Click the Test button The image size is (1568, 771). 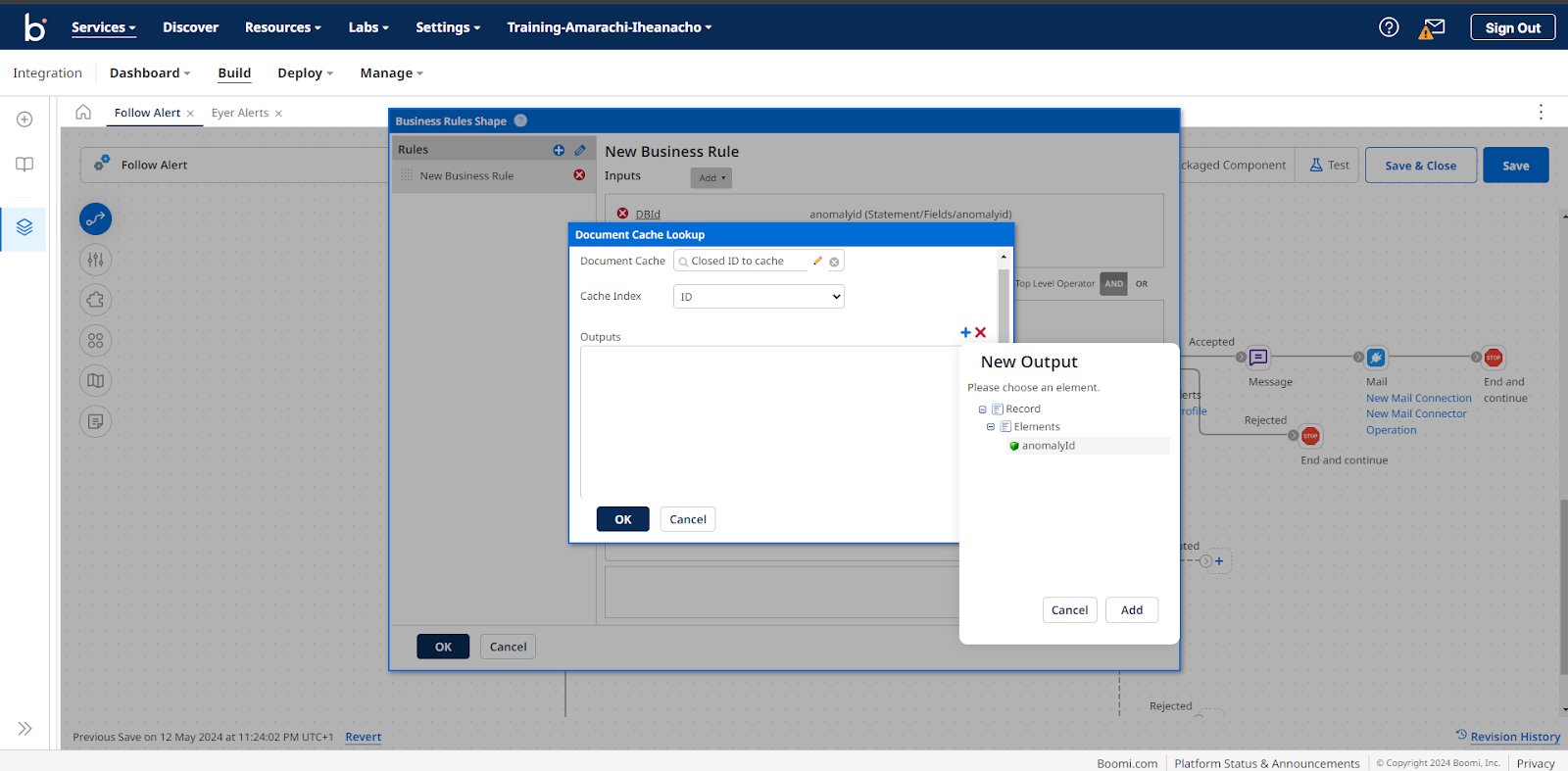[1330, 166]
